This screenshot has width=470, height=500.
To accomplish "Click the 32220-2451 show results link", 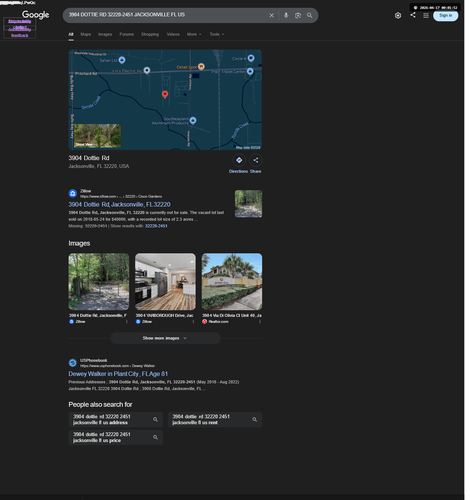I will tap(156, 226).
